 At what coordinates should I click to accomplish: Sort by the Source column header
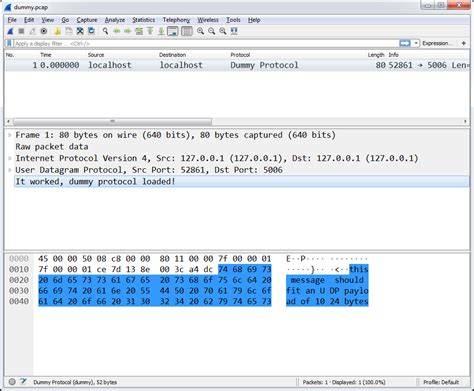pos(96,55)
